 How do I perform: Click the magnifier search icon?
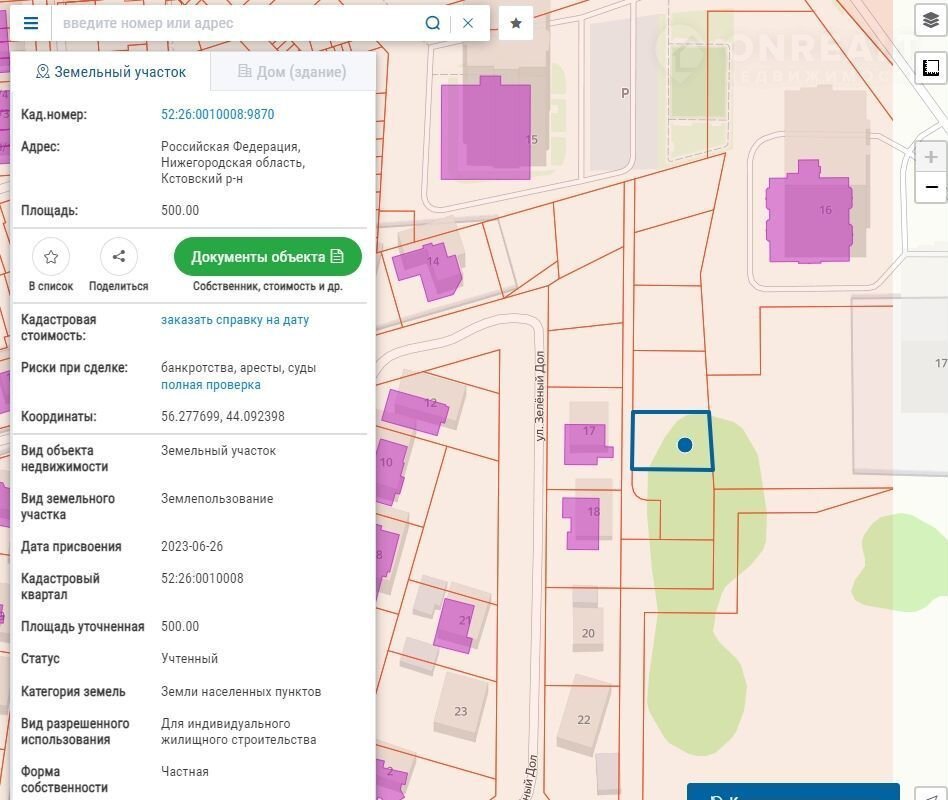433,23
